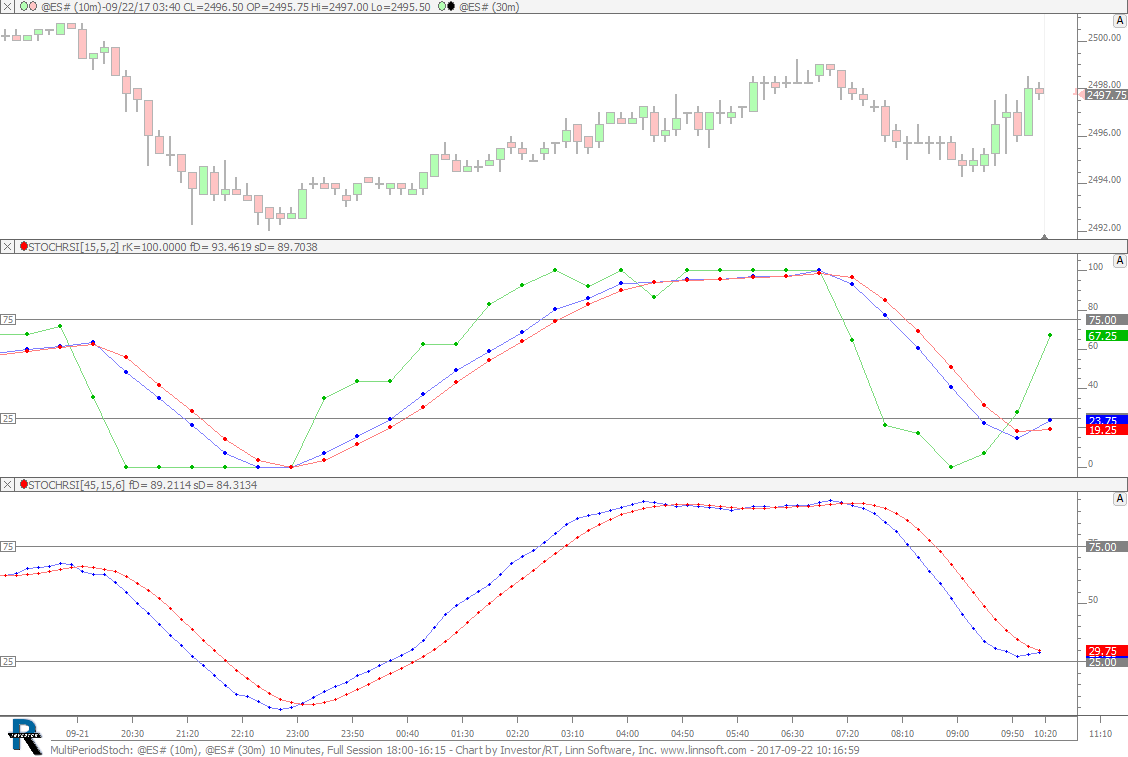Click the 2492.00 price scale label

[1104, 227]
